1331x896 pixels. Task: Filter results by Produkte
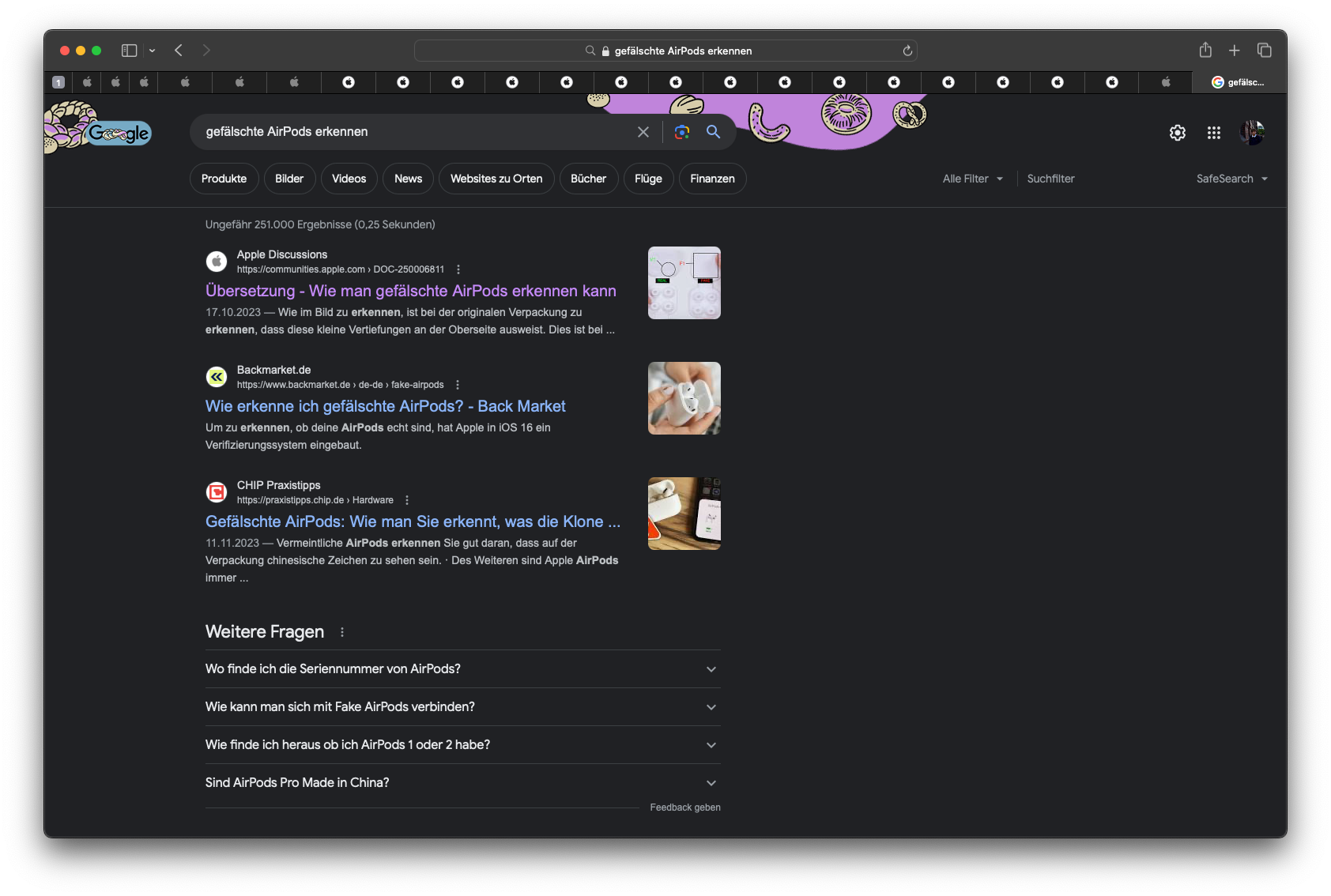coord(224,179)
